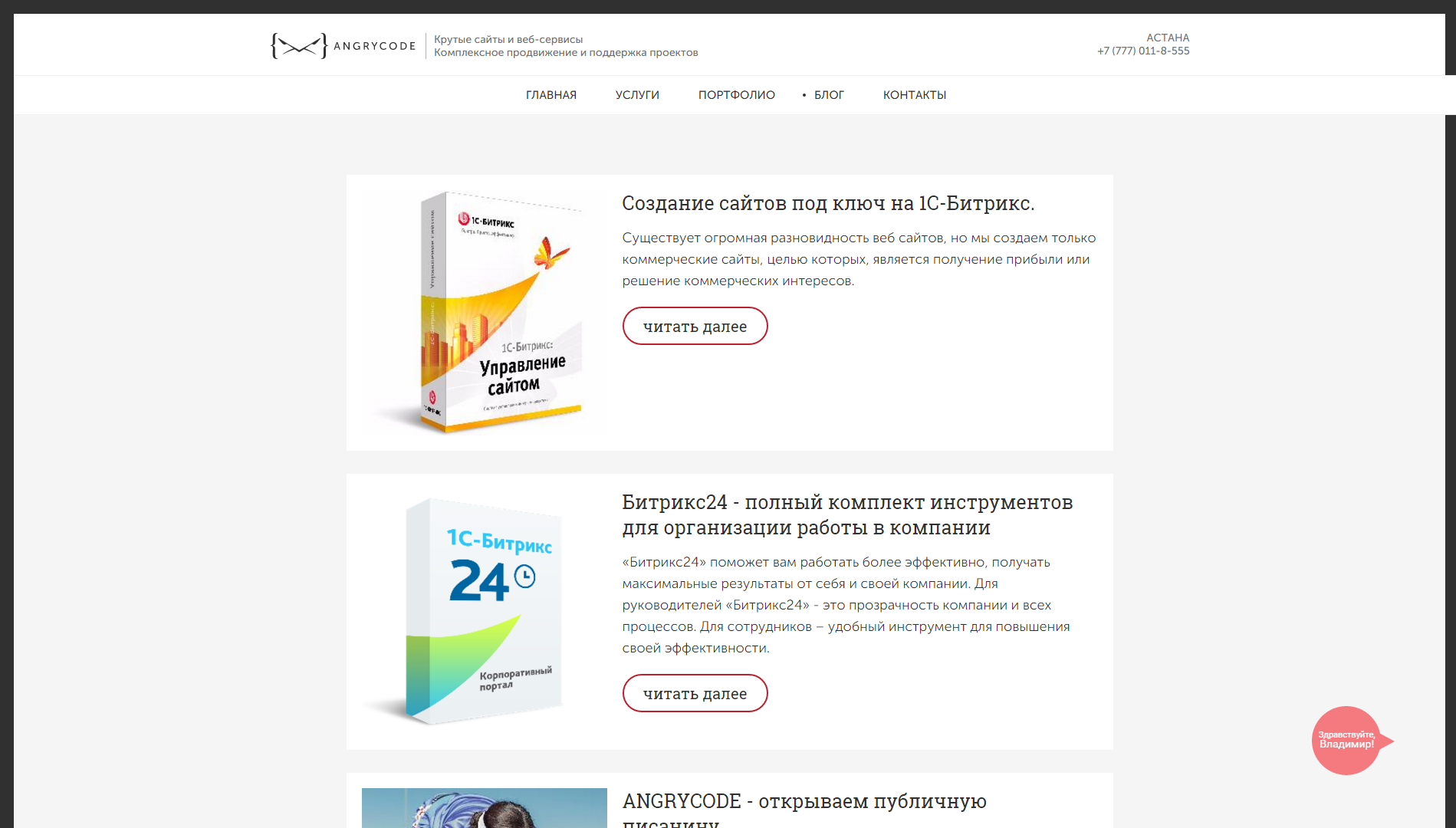This screenshot has height=828, width=1456.
Task: Click the paragraph starting '«Битрикс24» поможет вам'
Action: [x=846, y=605]
